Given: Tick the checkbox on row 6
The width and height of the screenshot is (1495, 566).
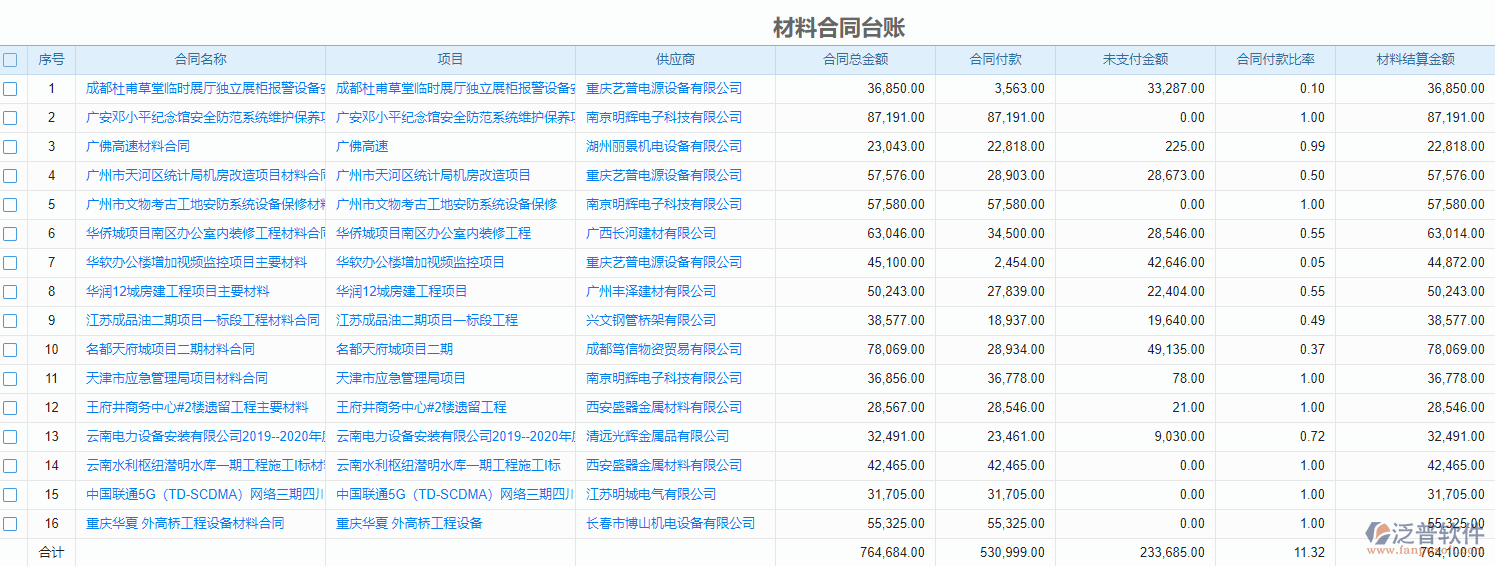Looking at the screenshot, I should pos(10,234).
